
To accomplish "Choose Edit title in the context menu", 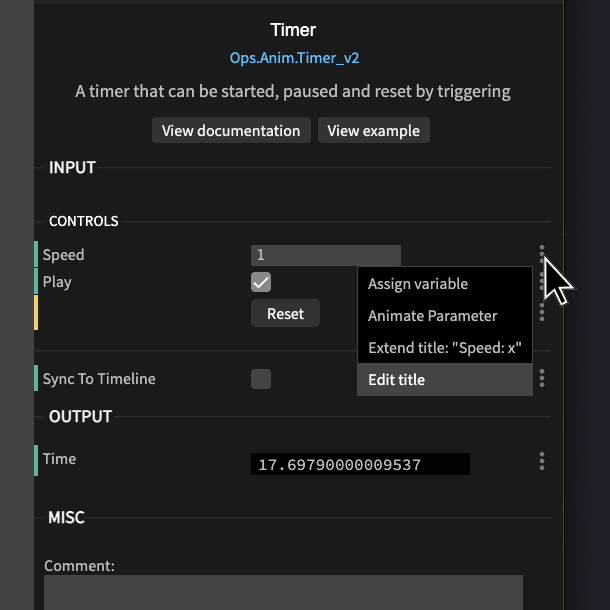I will point(445,380).
